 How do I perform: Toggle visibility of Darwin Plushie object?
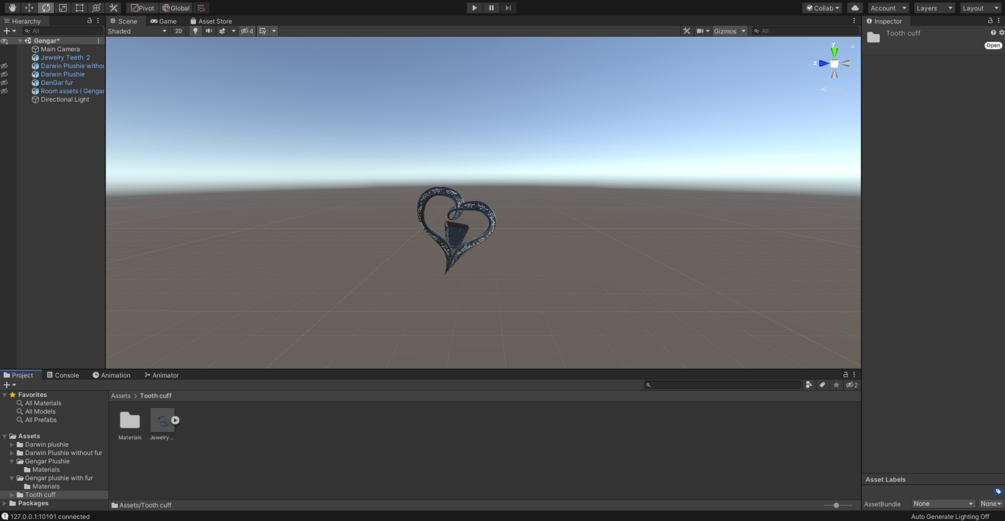point(4,74)
